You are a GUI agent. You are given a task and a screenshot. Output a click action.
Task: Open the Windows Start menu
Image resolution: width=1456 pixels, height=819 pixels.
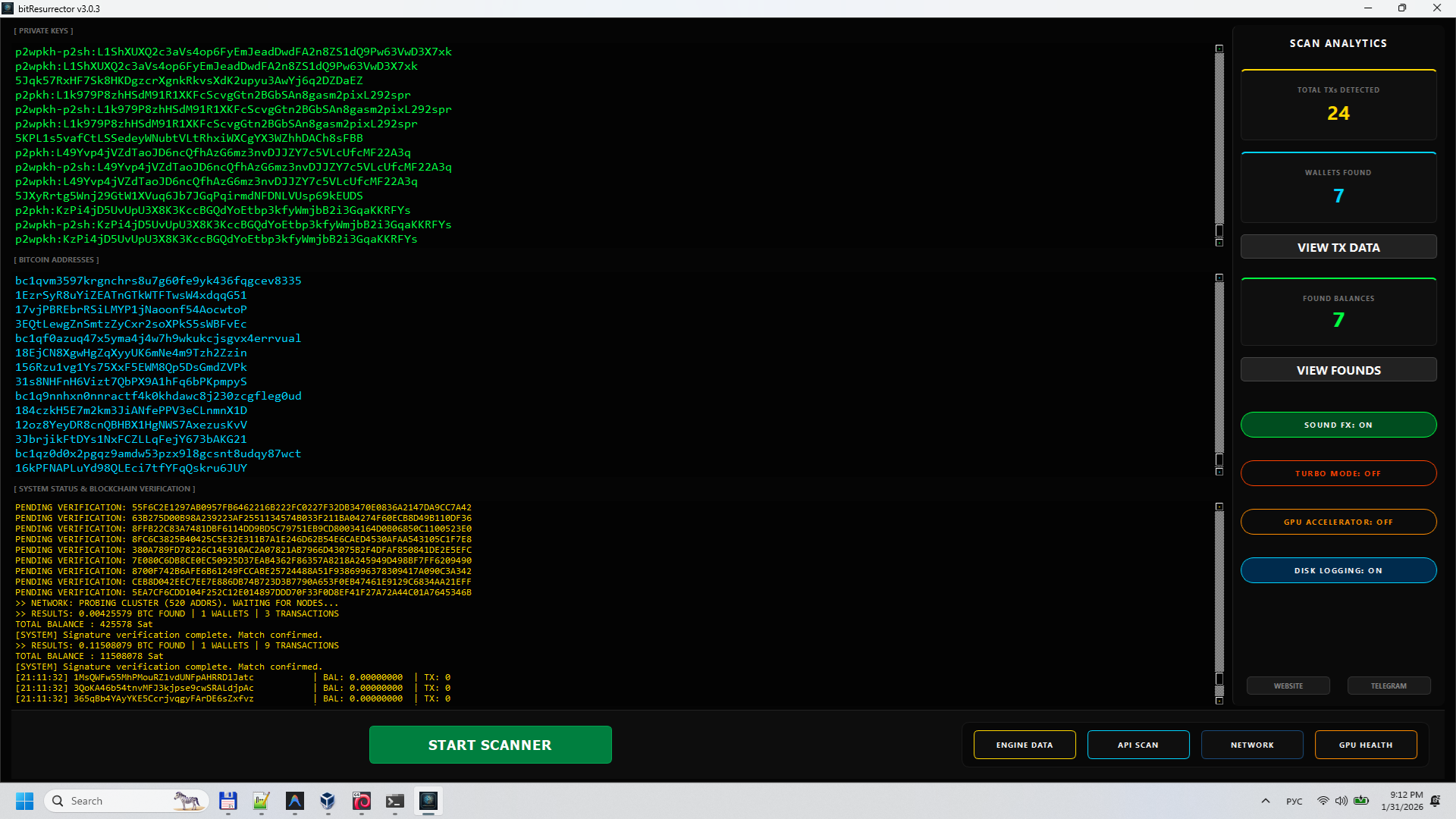click(24, 800)
